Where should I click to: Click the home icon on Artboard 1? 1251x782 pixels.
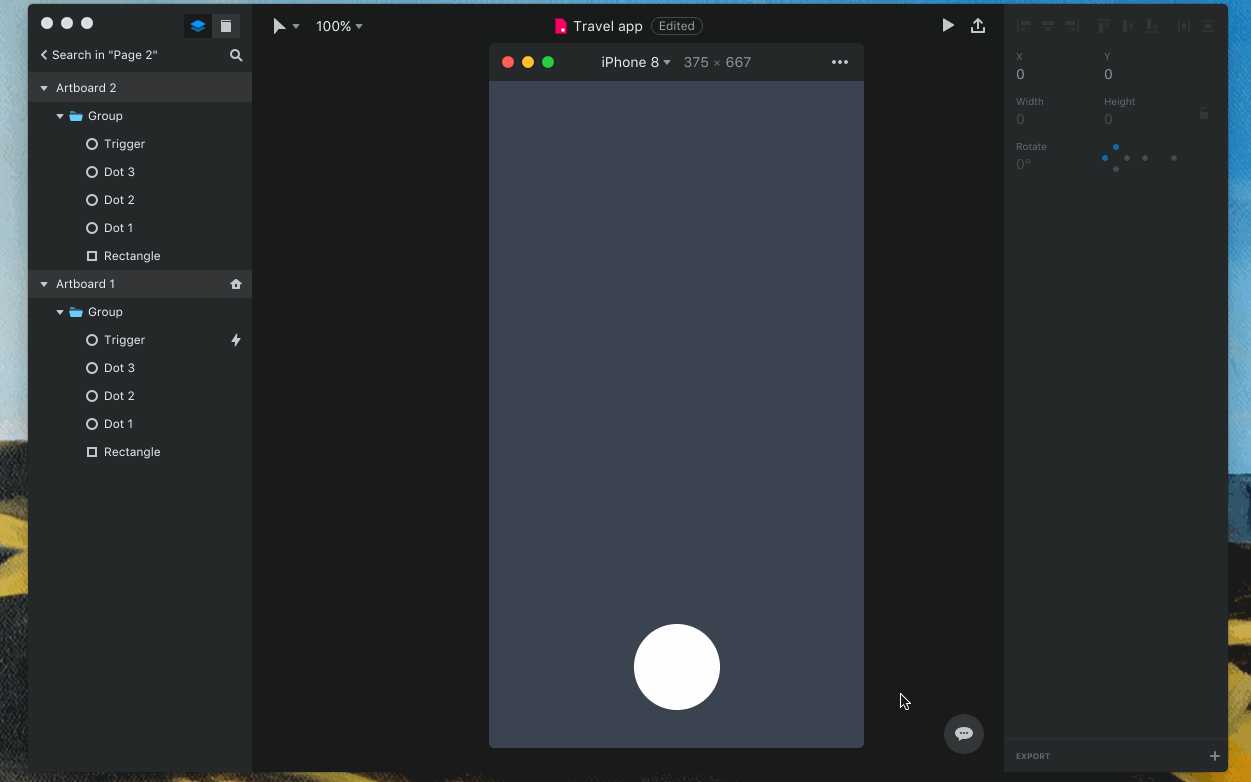click(236, 284)
